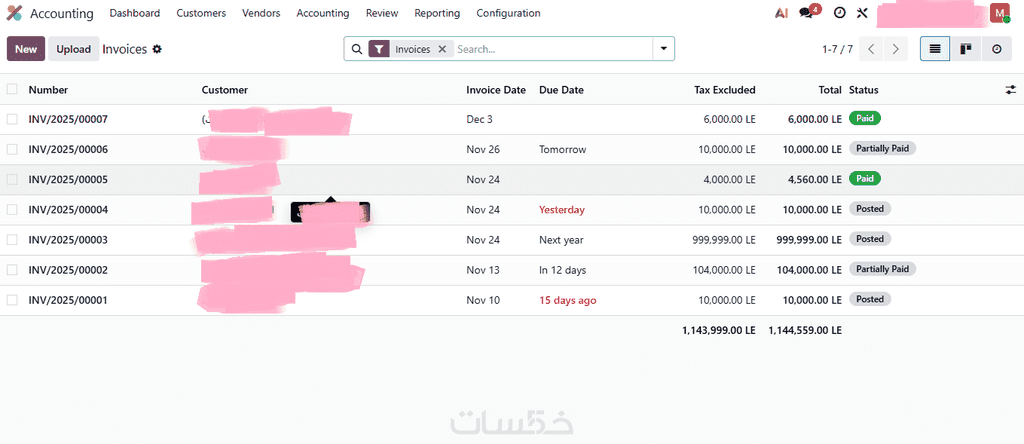The height and width of the screenshot is (444, 1024).
Task: Open the Configuration menu
Action: coord(508,13)
